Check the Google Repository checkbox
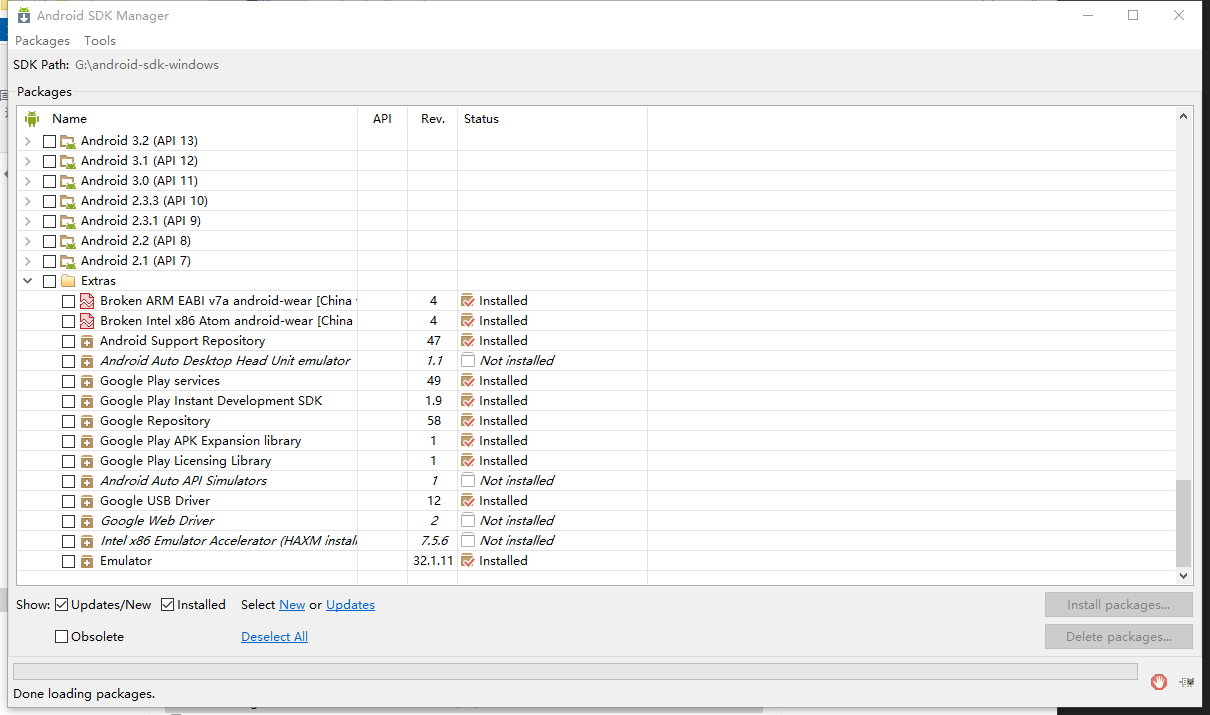Screen dimensions: 1210x715 tap(68, 421)
